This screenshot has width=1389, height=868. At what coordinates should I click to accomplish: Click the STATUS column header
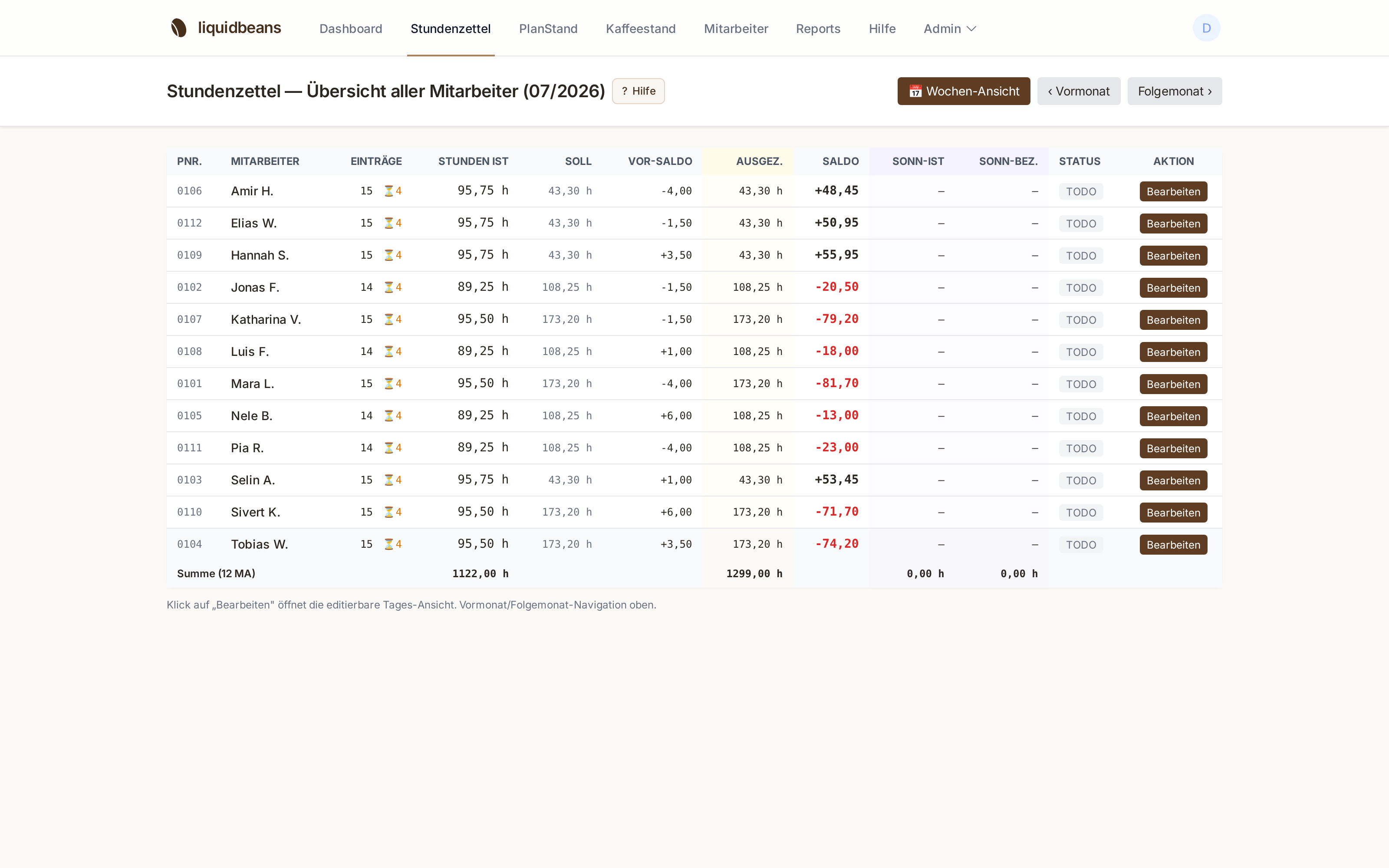pos(1080,161)
